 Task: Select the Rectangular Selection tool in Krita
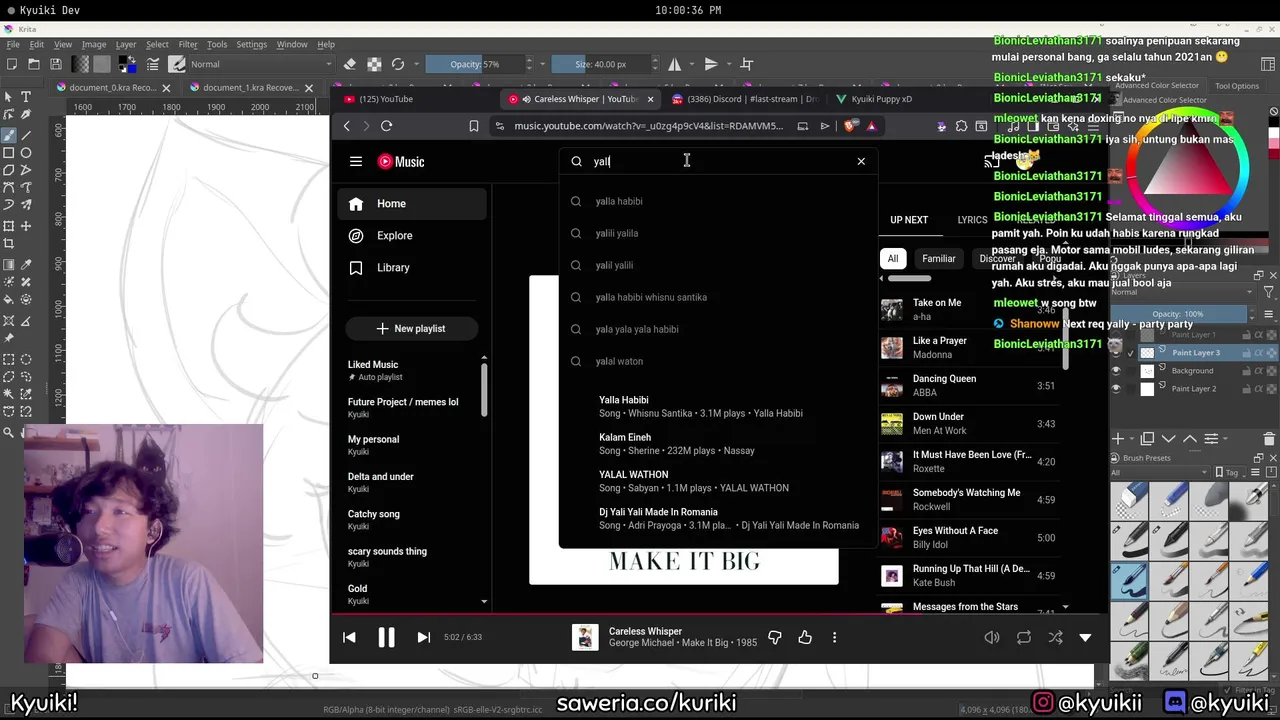click(x=9, y=359)
